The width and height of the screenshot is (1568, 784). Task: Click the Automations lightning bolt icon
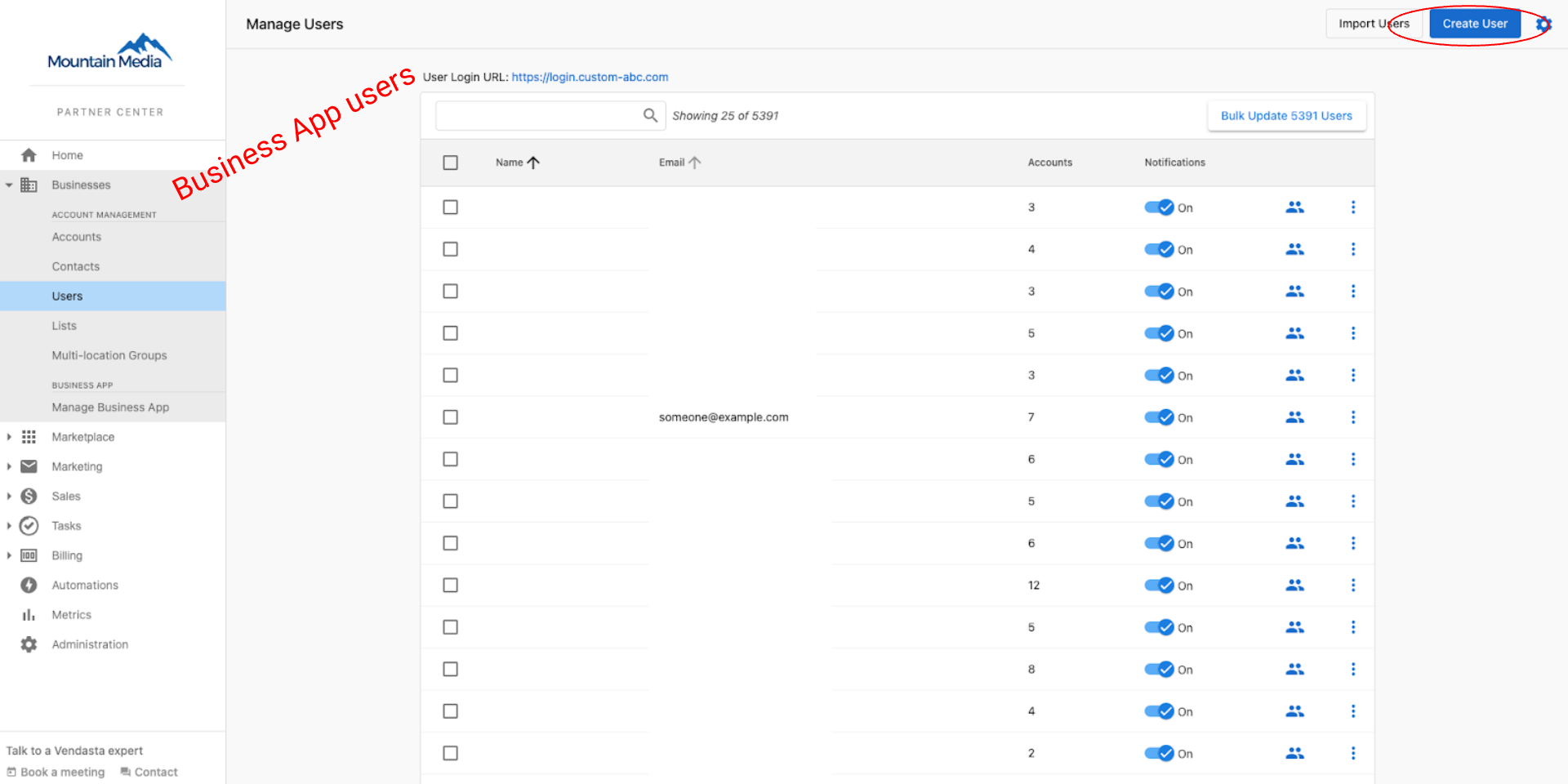(29, 585)
